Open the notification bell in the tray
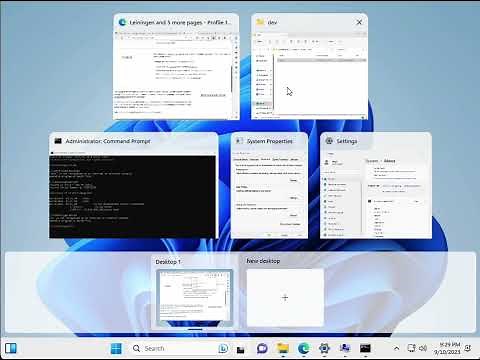Image resolution: width=480 pixels, height=360 pixels. [468, 348]
